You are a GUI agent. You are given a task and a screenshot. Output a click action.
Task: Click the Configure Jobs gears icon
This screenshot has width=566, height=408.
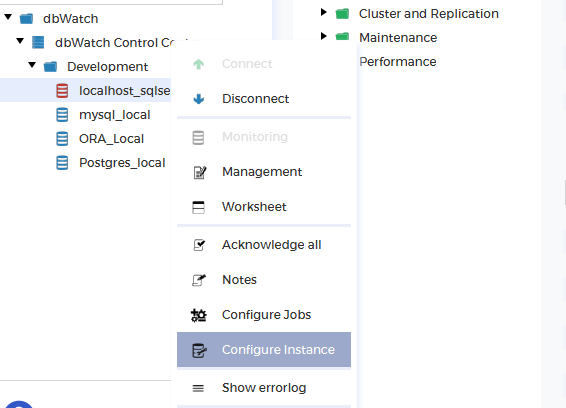(x=199, y=315)
